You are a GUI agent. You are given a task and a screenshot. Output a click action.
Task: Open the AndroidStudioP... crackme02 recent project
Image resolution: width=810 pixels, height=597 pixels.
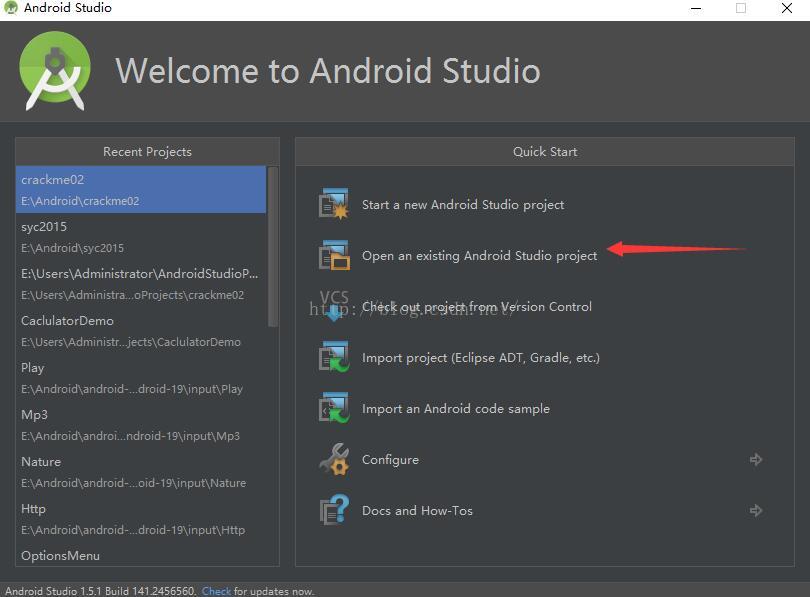click(141, 284)
